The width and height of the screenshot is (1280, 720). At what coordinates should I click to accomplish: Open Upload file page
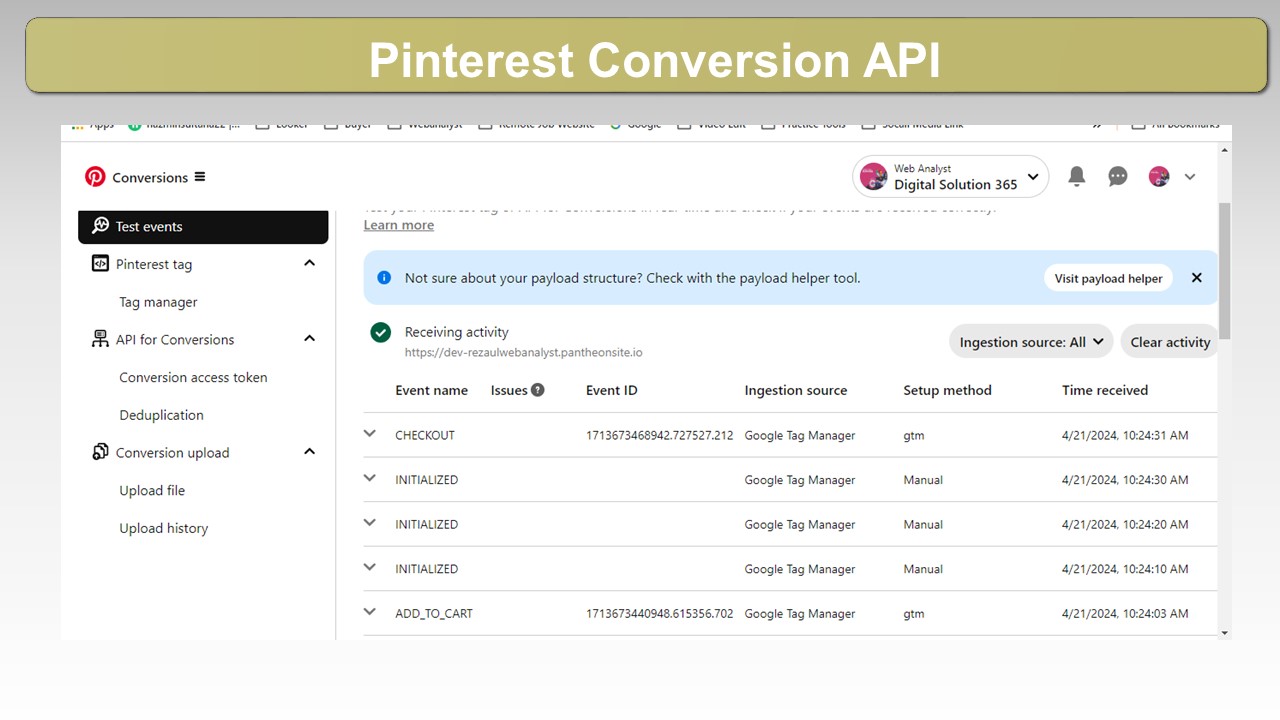152,490
